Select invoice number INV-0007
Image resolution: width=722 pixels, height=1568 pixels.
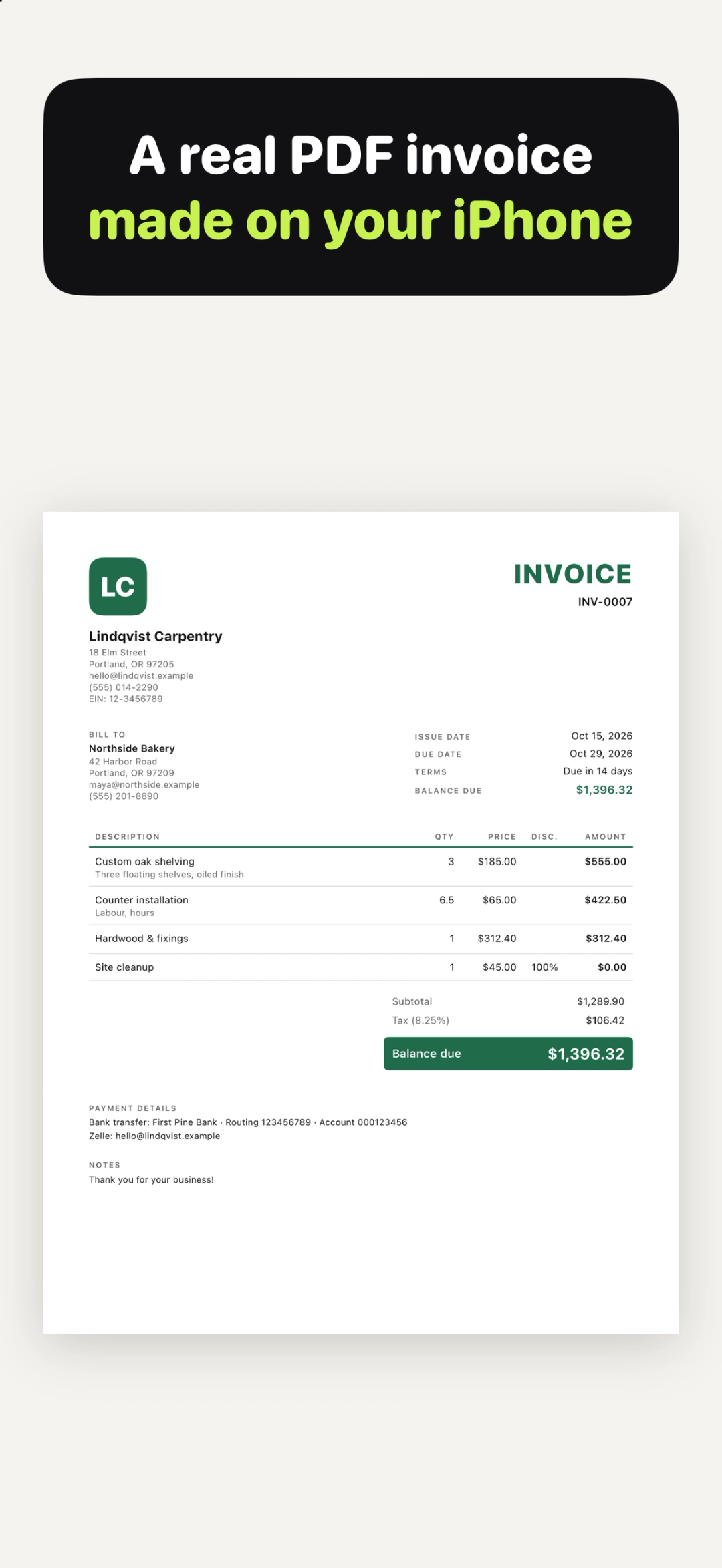tap(605, 601)
